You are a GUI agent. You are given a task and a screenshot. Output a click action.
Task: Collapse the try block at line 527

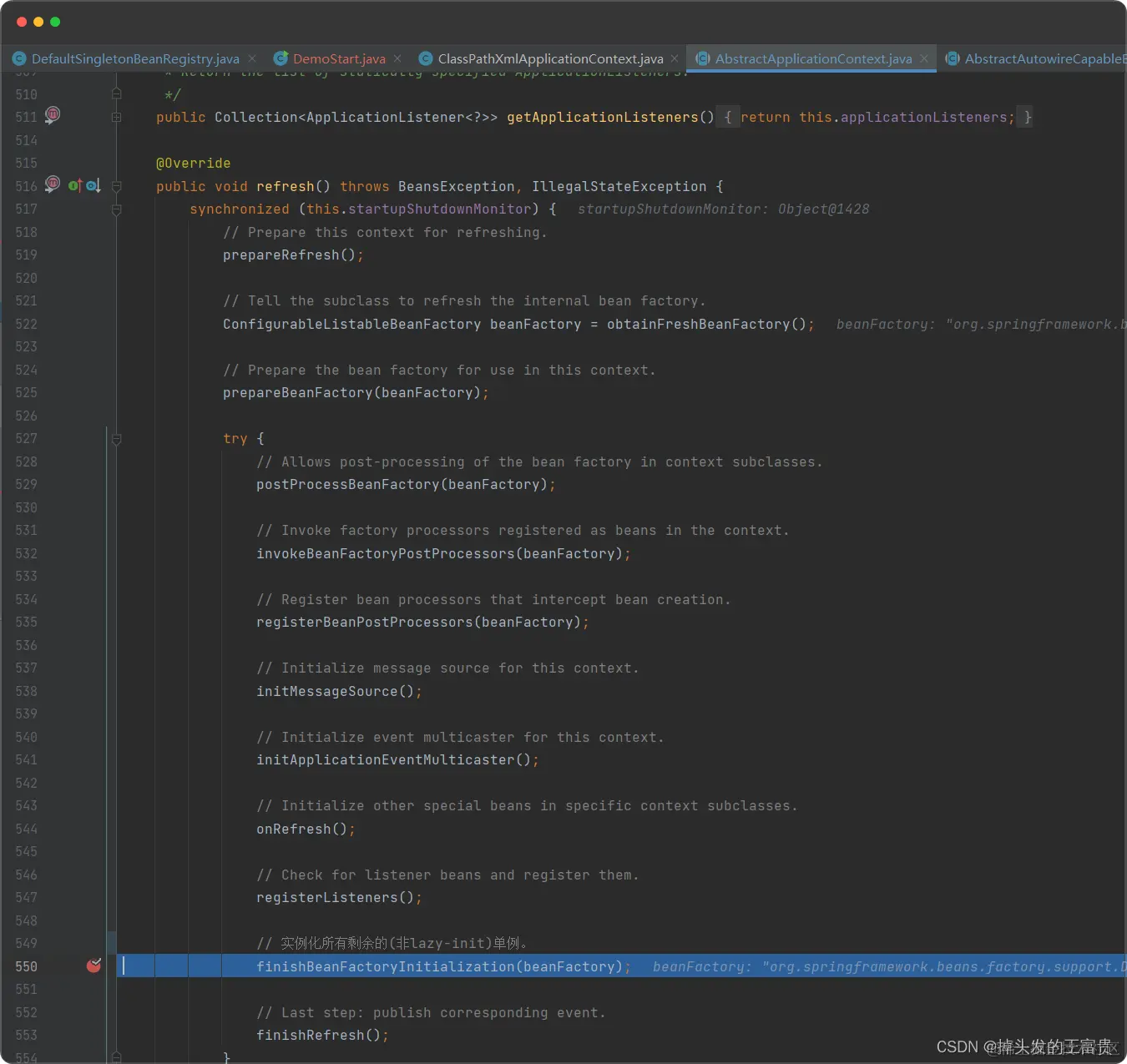click(x=117, y=439)
